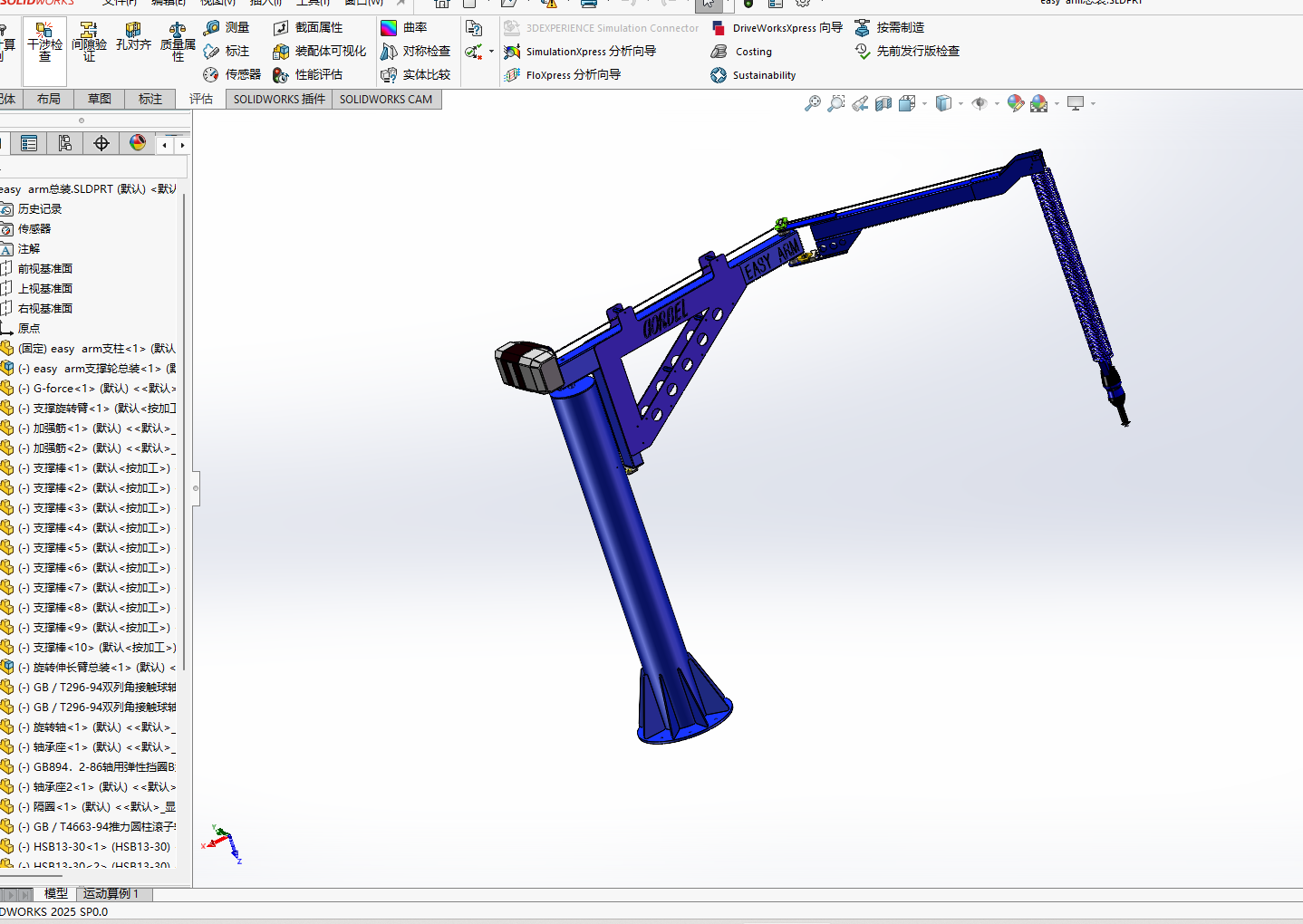1303x924 pixels.
Task: Open Apply Scene dropdown arrow
Action: click(1057, 103)
